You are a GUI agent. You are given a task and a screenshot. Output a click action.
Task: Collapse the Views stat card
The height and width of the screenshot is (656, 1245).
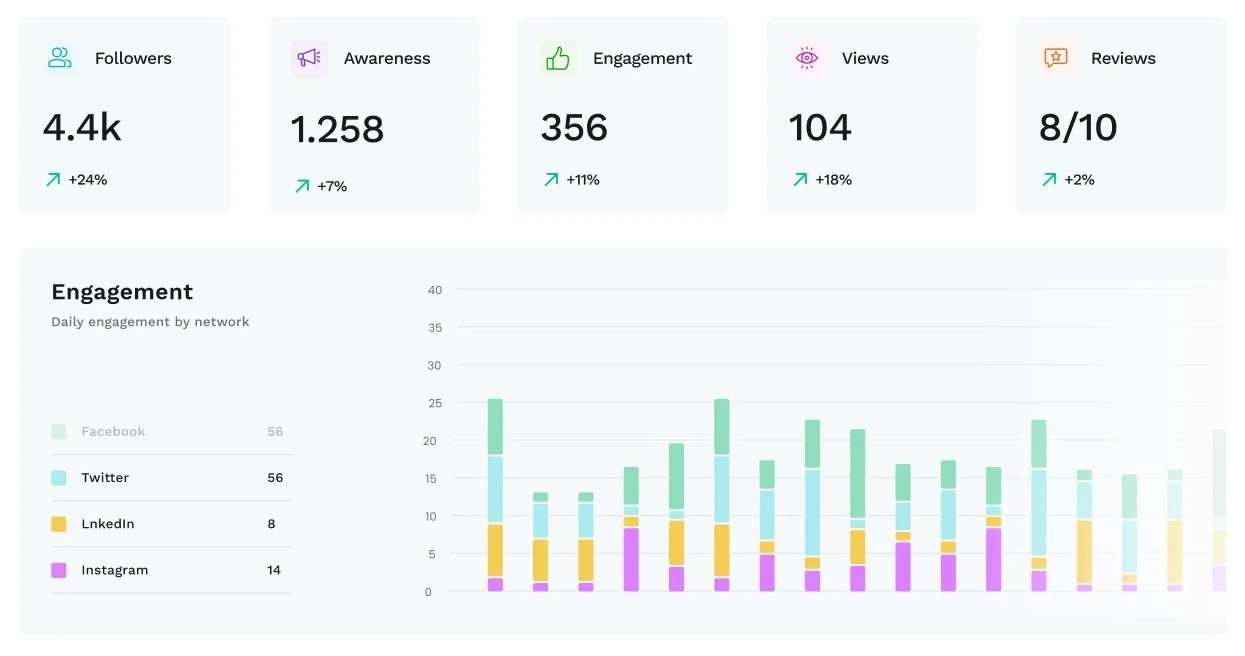(871, 114)
